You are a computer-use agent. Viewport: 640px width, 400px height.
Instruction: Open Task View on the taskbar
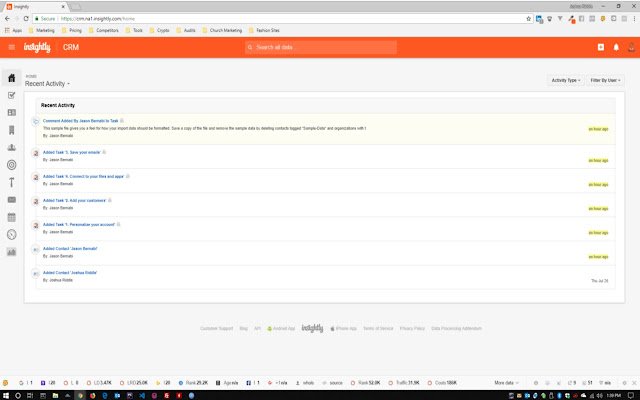[30, 396]
